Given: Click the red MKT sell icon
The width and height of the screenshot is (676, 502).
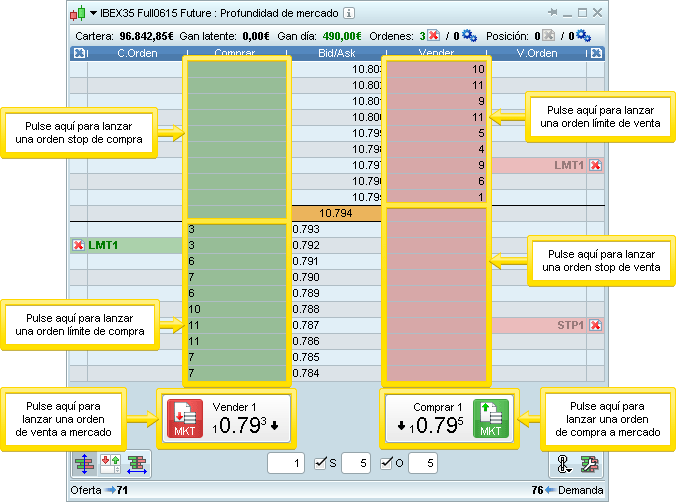Looking at the screenshot, I should point(185,418).
